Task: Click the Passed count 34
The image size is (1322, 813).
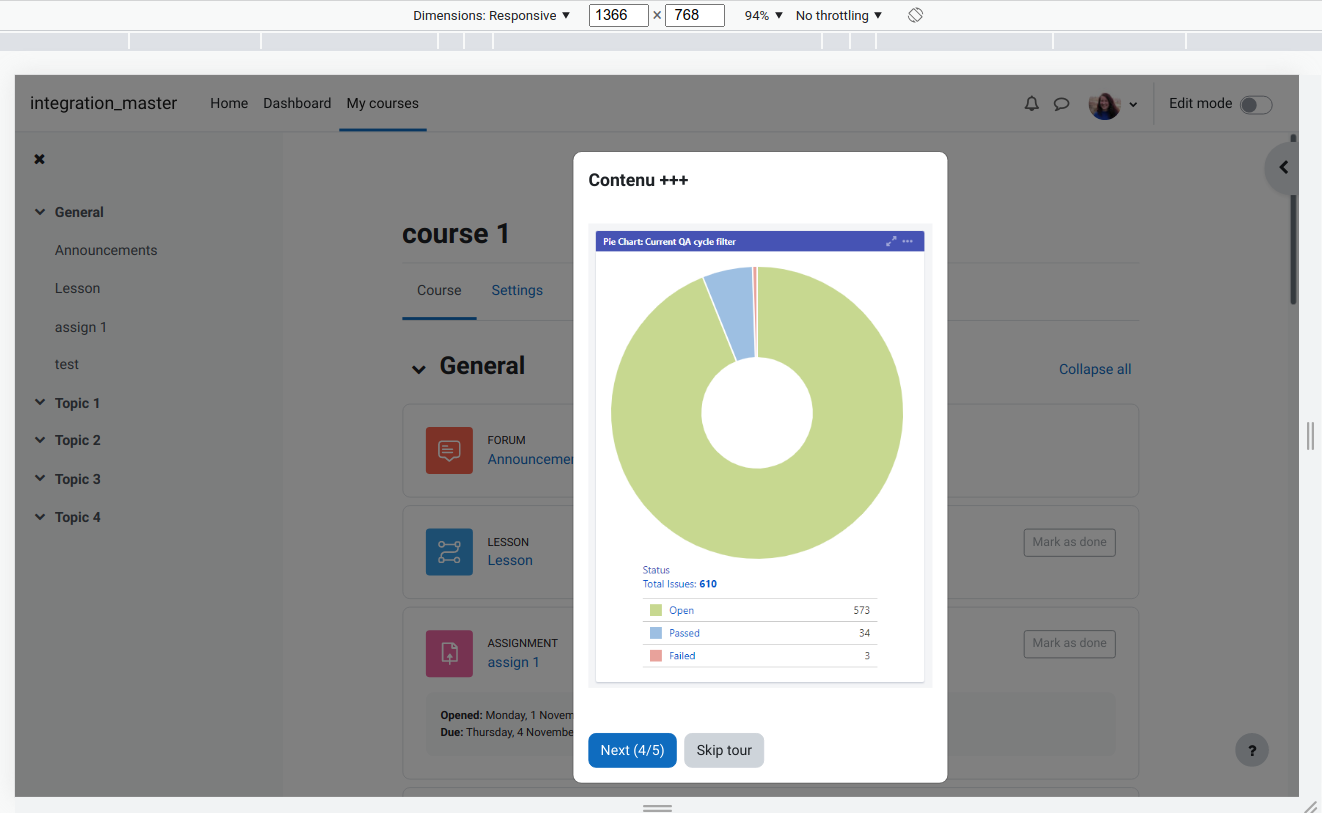Action: (864, 633)
